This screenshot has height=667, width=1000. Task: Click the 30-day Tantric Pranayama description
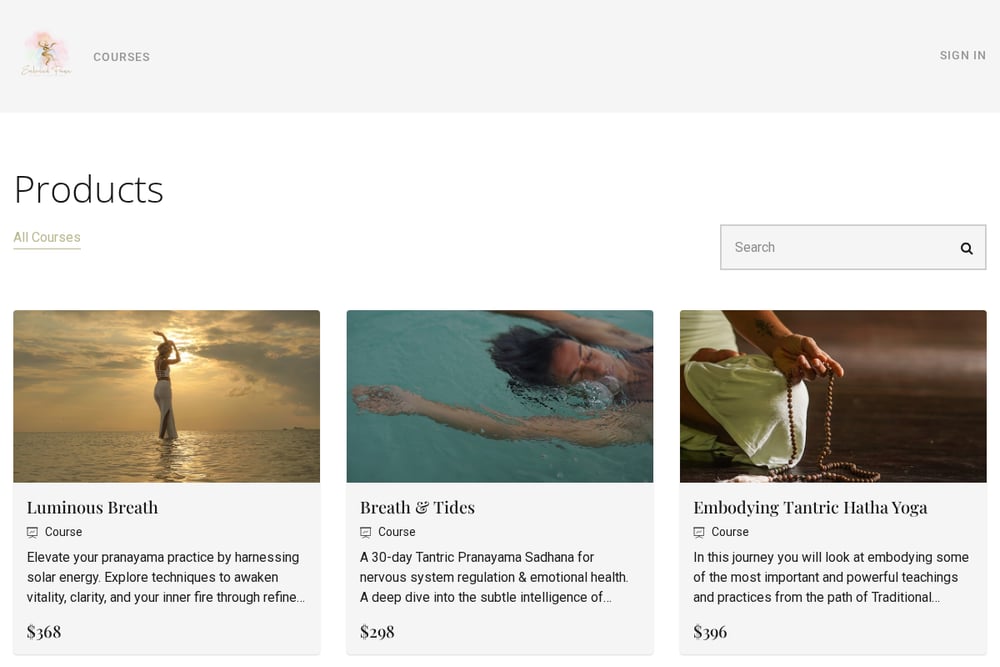494,577
